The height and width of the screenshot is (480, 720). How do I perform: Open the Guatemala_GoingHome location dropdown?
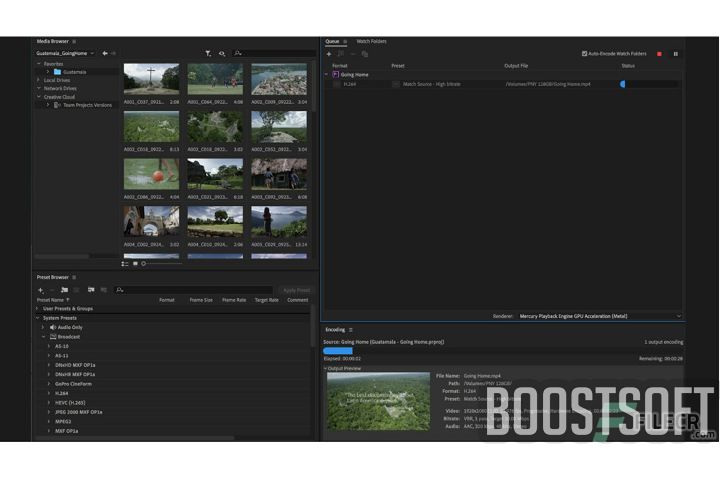click(x=65, y=53)
